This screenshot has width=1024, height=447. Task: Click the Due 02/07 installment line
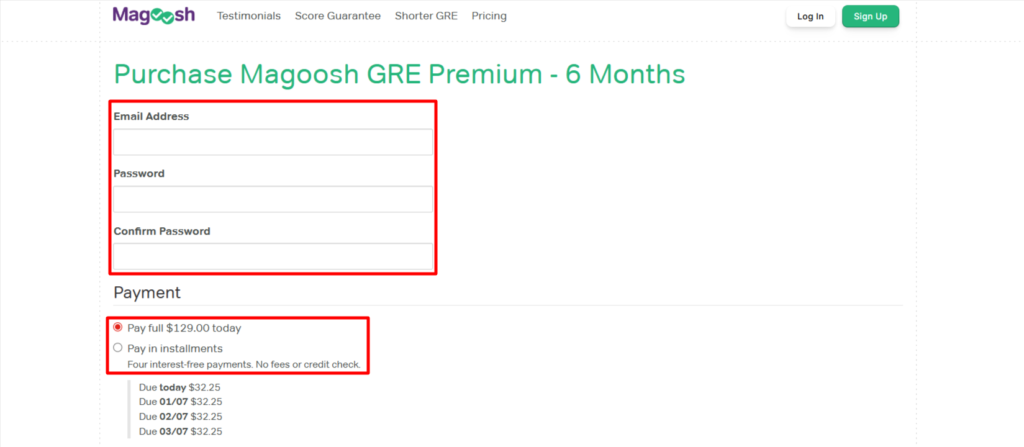[x=180, y=416]
